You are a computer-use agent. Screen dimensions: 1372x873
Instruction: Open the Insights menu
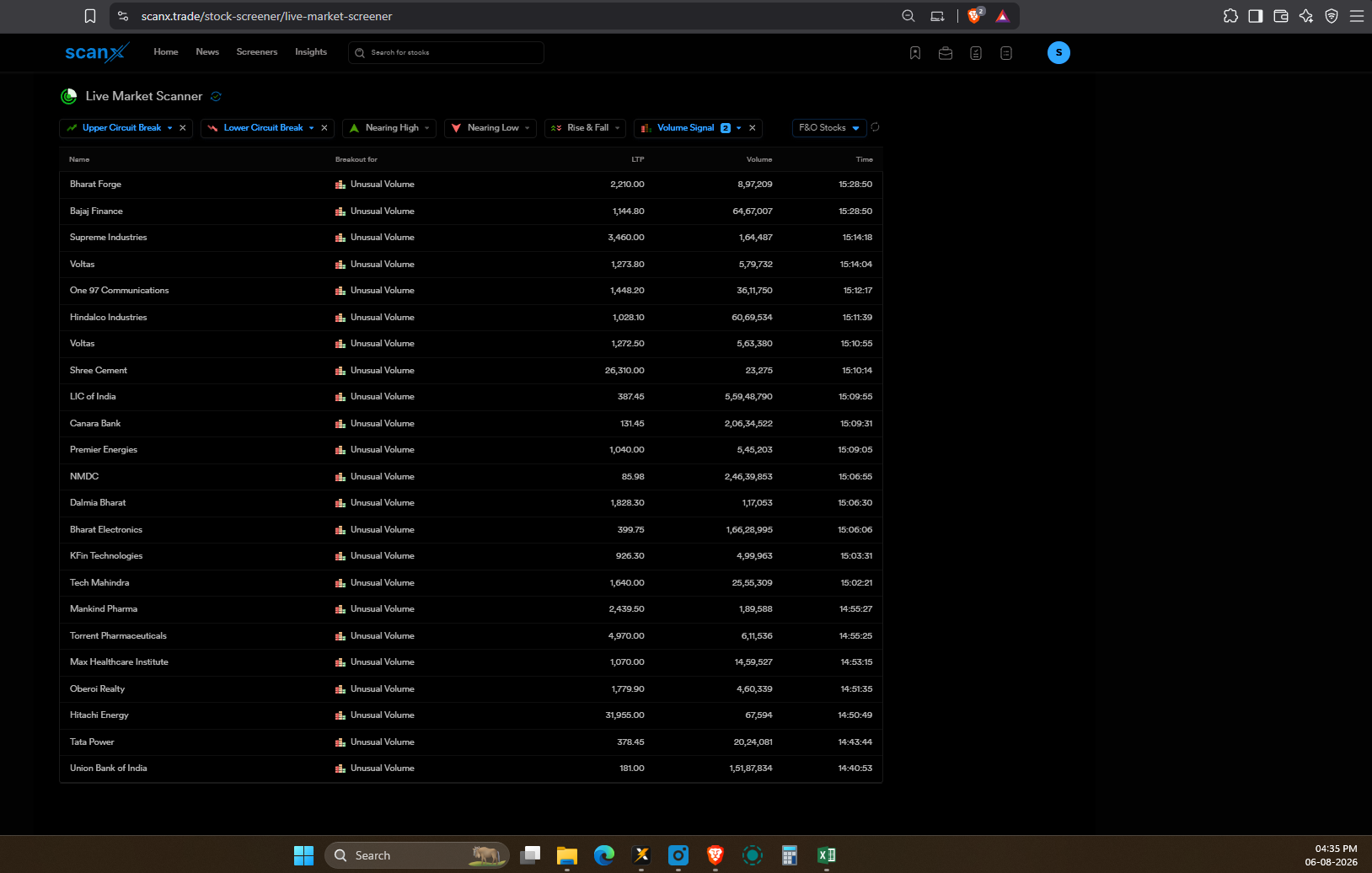click(311, 52)
